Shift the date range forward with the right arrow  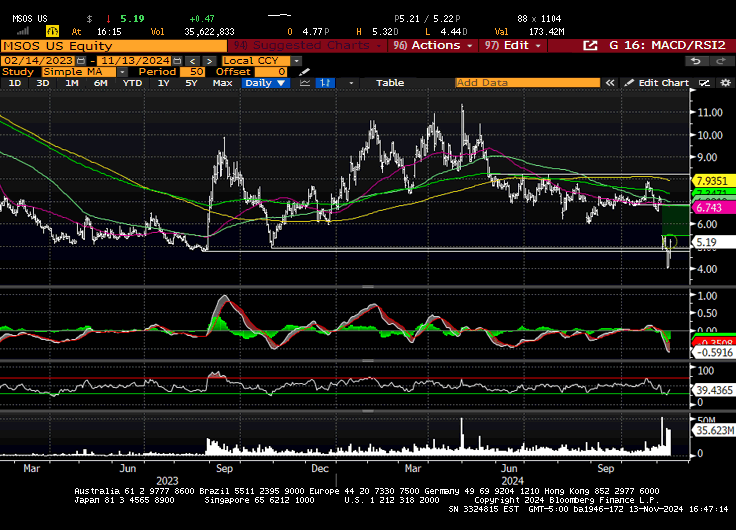209,61
